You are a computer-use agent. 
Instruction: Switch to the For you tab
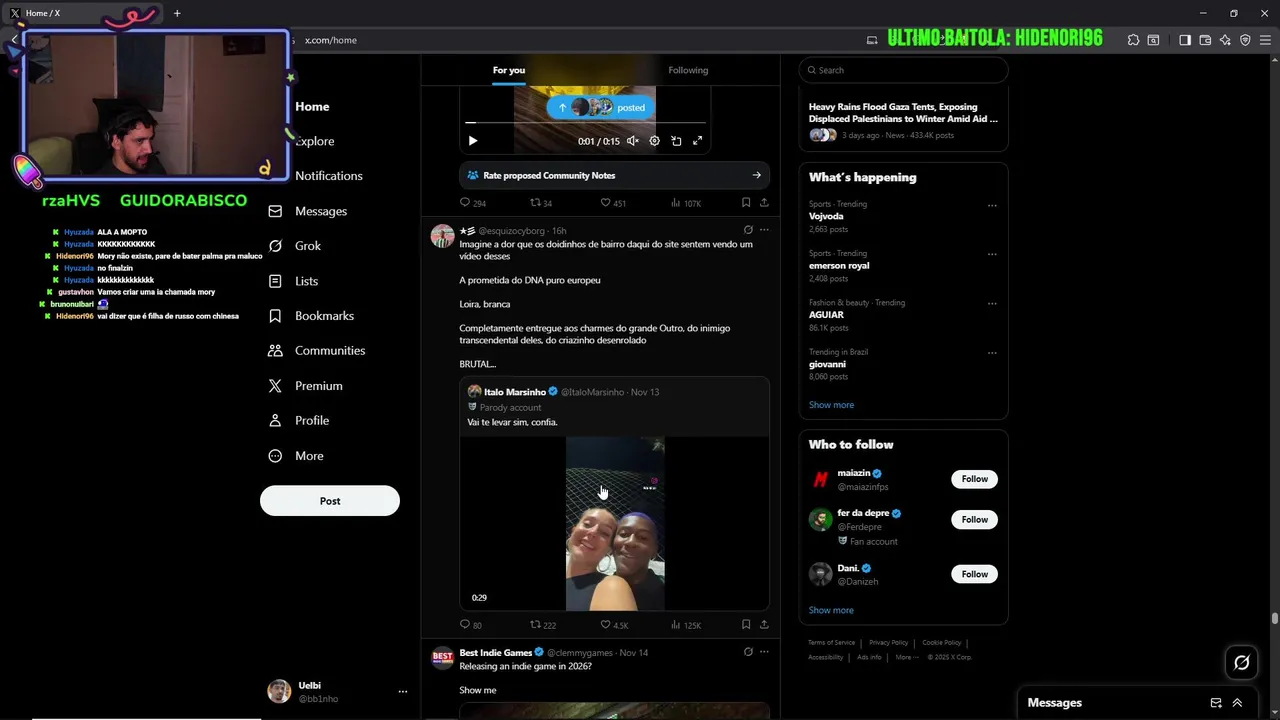(x=508, y=70)
